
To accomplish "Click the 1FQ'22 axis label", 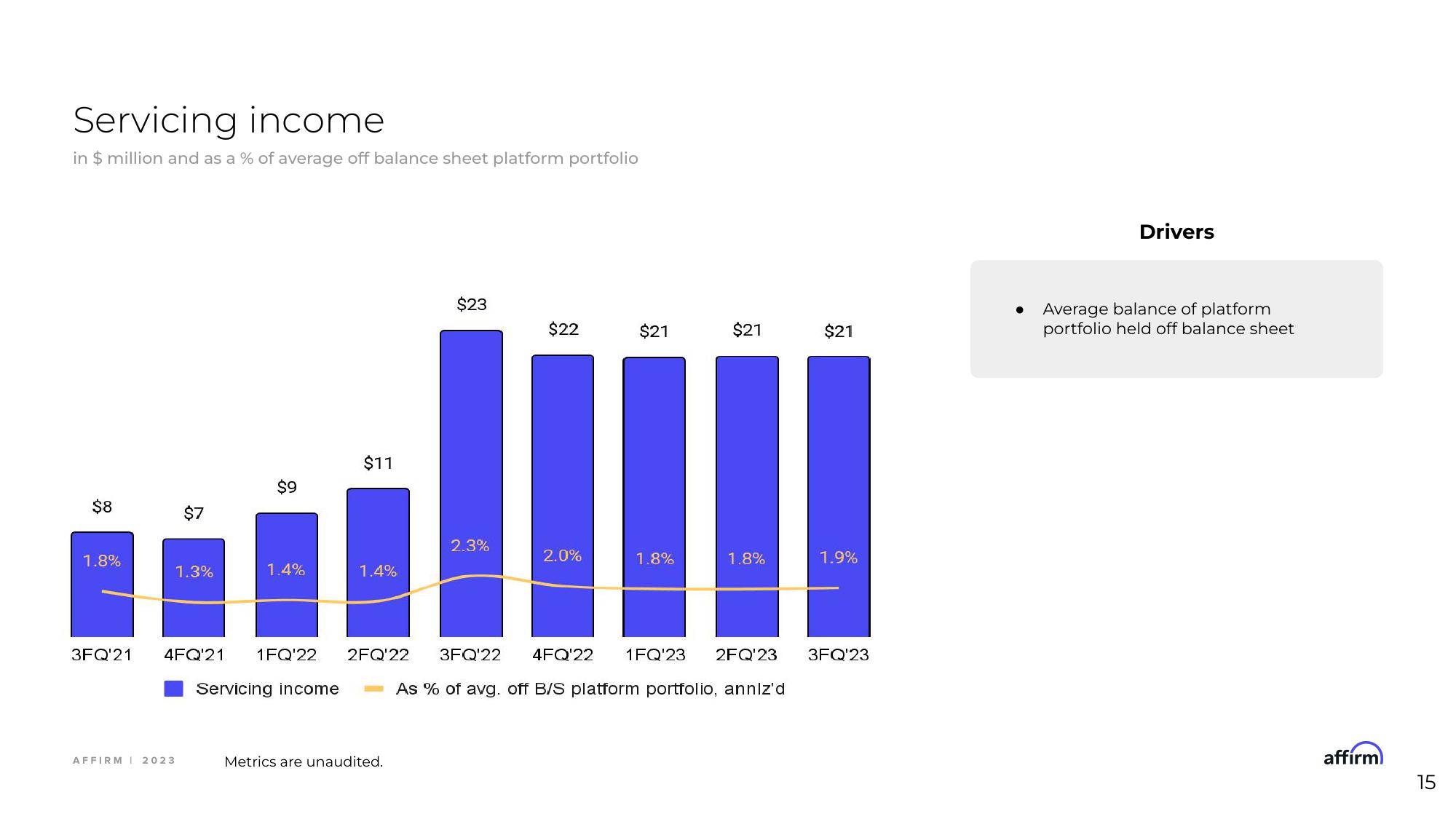I will click(286, 654).
